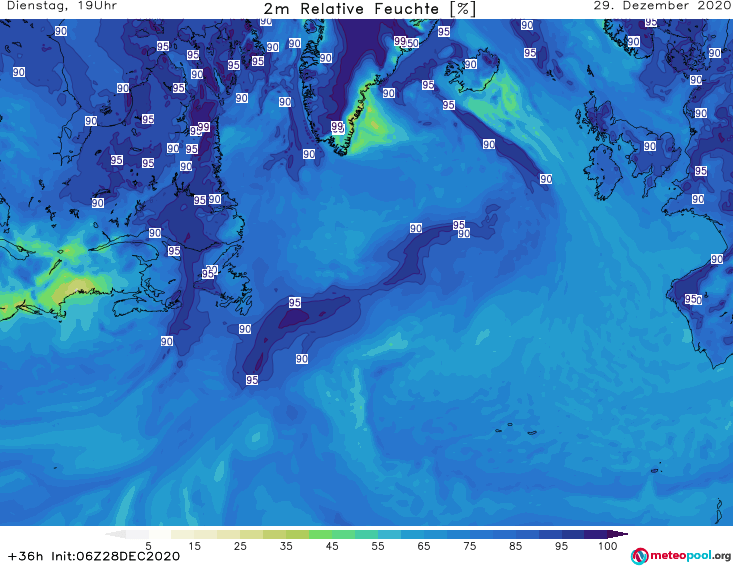
Task: Click the legend value '100'
Action: point(608,546)
